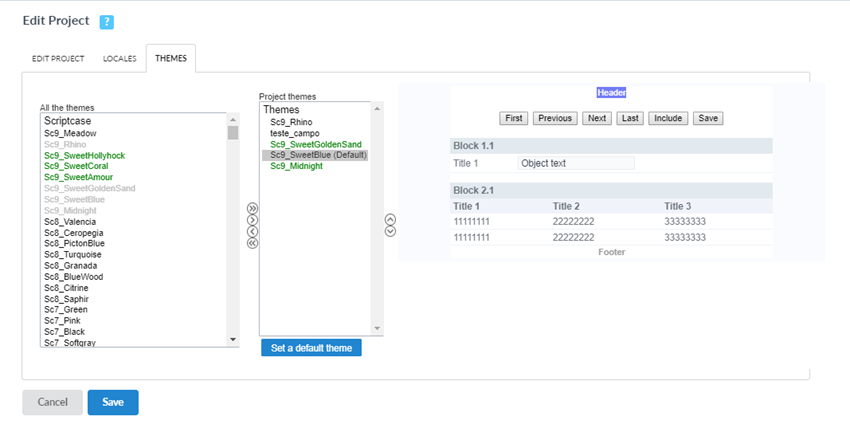
Task: Select the Themes tab
Action: 170,59
